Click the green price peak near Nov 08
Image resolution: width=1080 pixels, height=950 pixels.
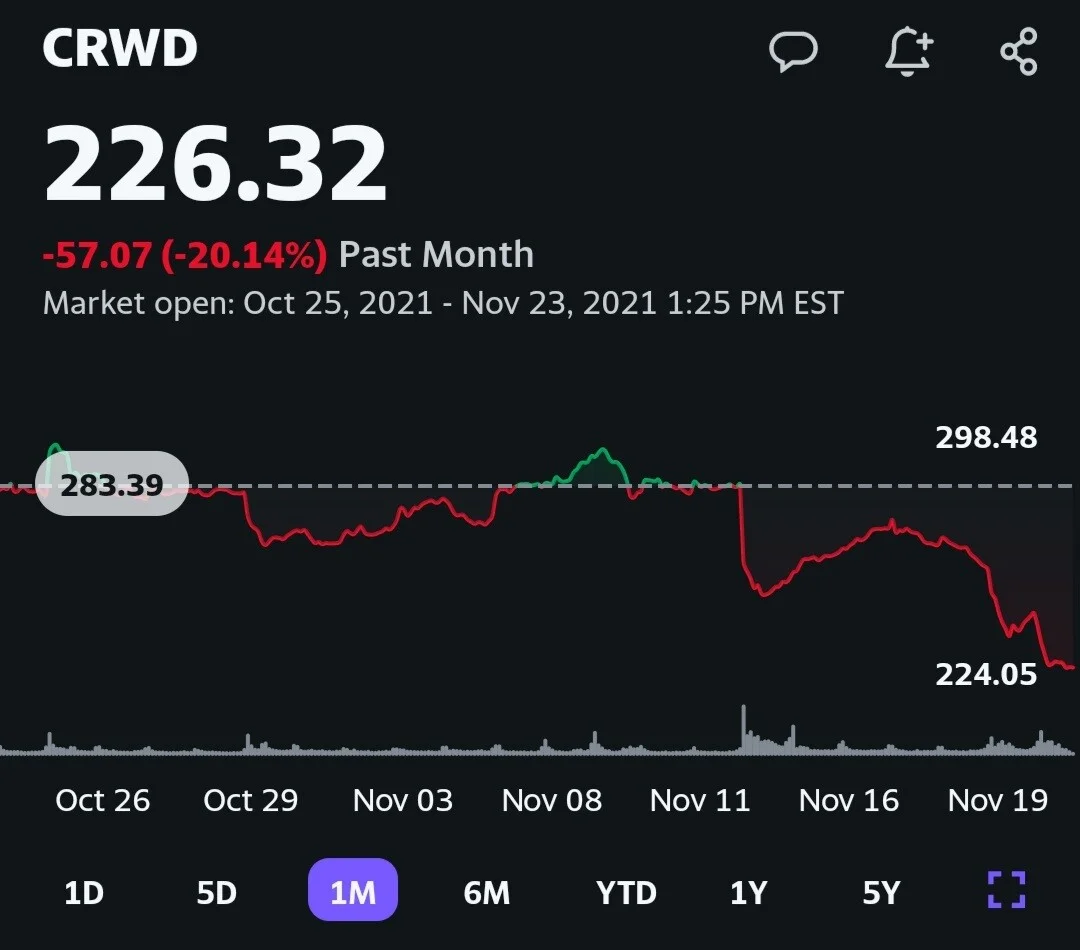pos(603,452)
